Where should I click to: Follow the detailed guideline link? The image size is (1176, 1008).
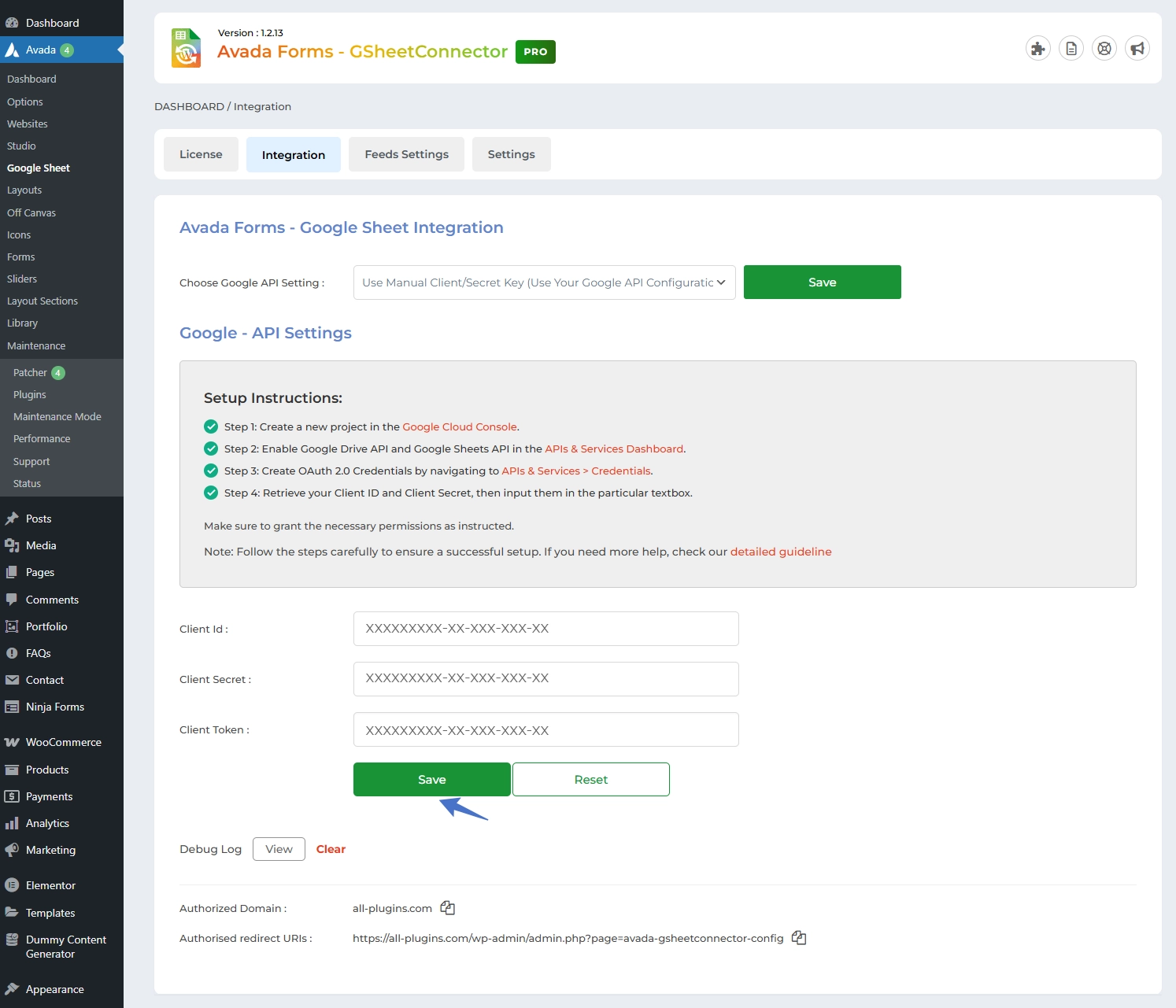point(780,552)
